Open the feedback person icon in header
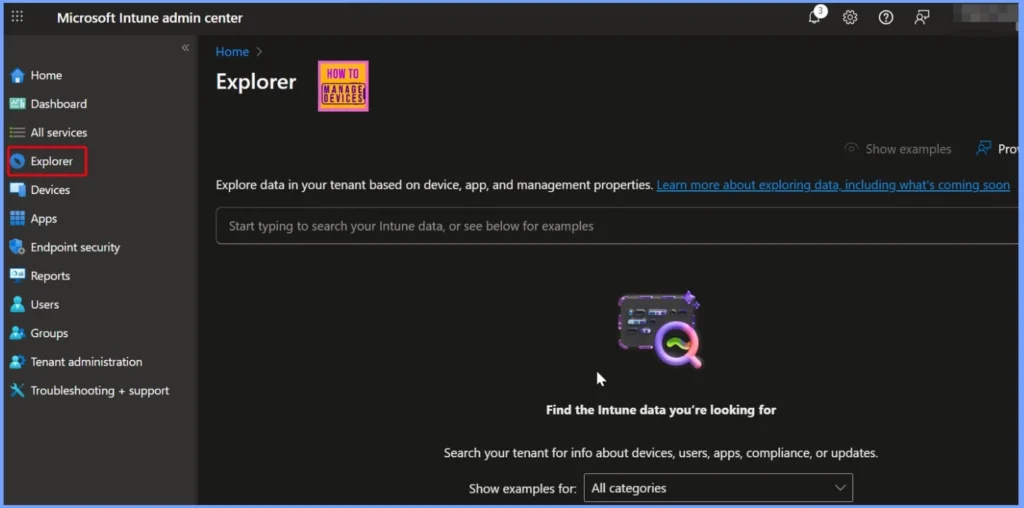1024x508 pixels. point(921,18)
